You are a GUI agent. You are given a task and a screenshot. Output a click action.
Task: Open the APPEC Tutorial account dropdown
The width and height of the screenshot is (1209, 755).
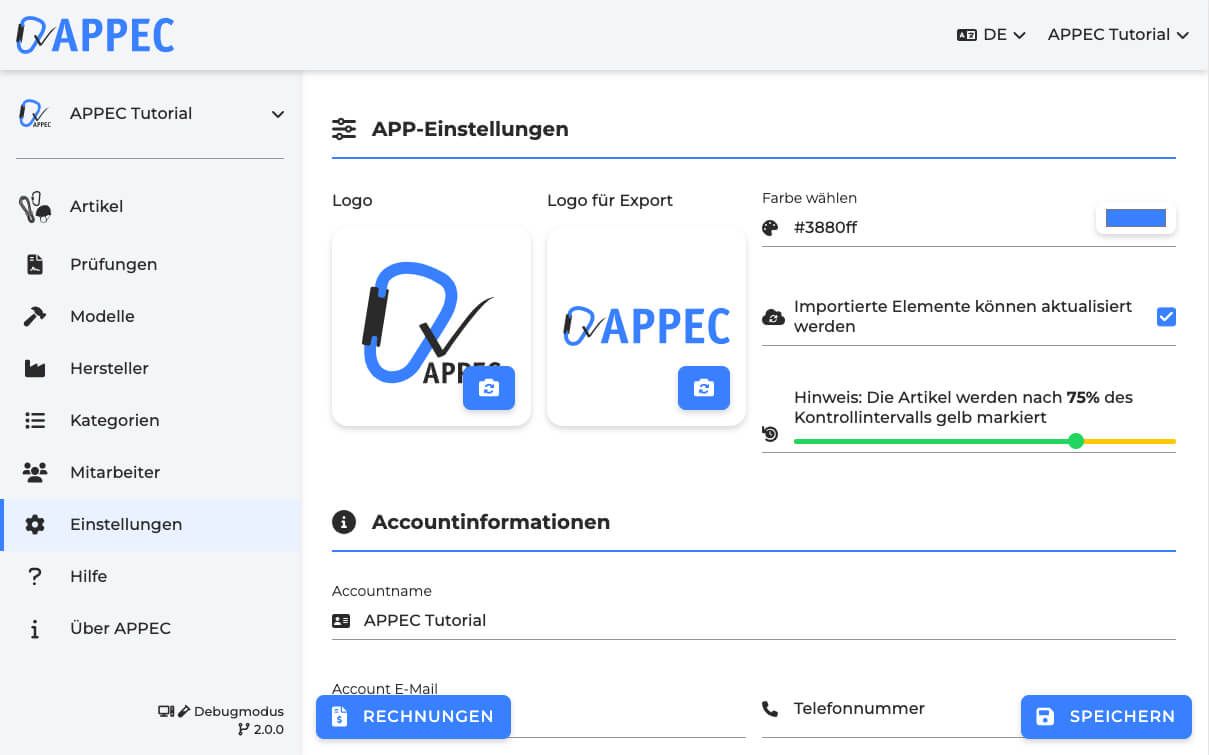pos(1117,34)
